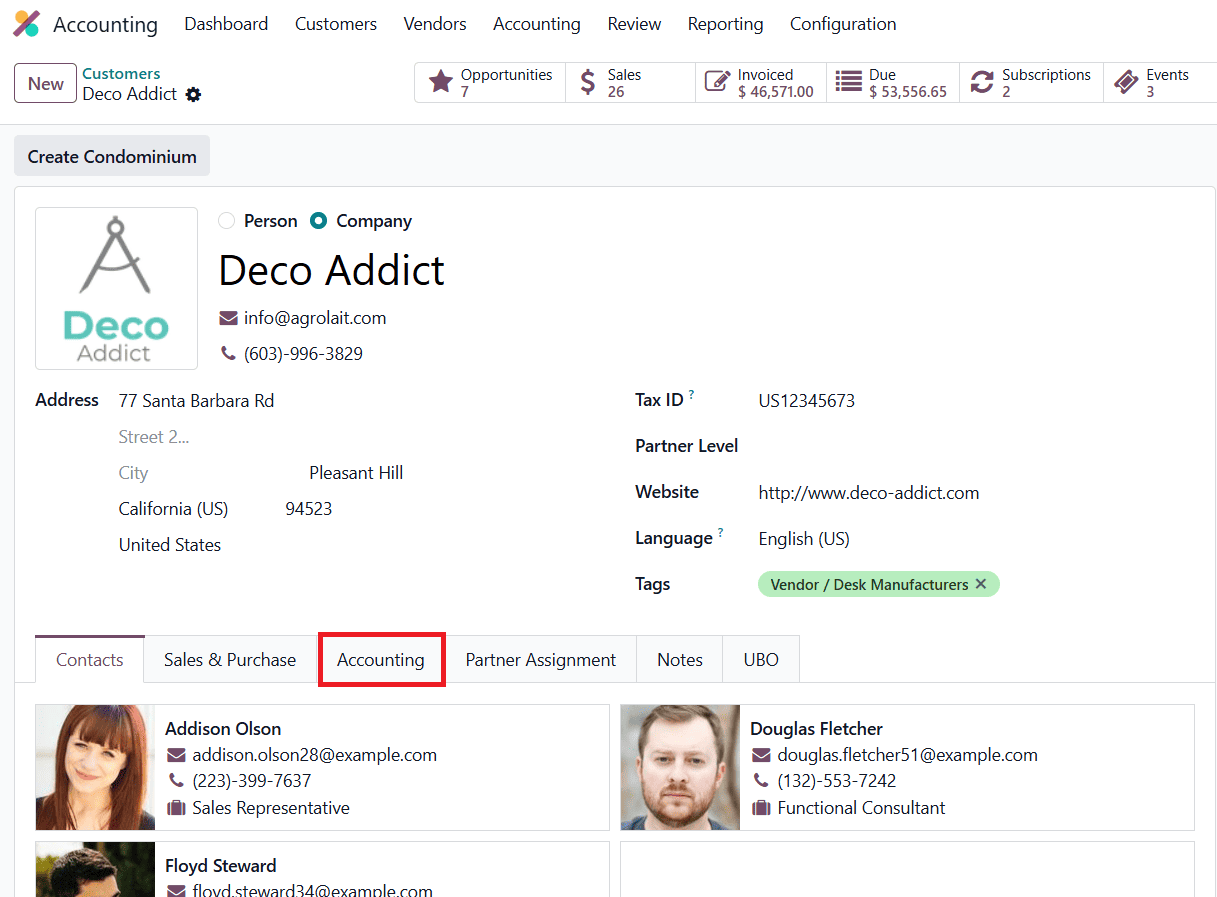1217x897 pixels.
Task: Switch to the UBO tab
Action: coord(761,659)
